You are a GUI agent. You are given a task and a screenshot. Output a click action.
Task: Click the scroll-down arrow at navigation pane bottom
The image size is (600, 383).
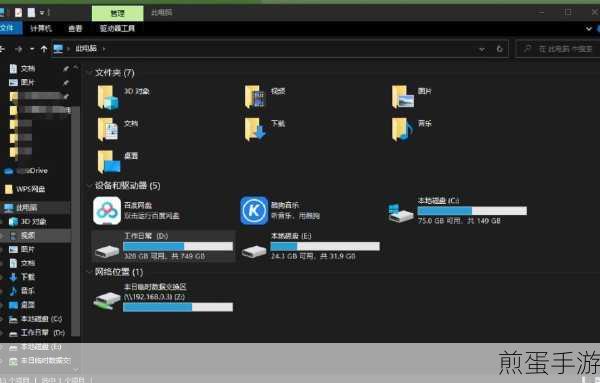[75, 370]
